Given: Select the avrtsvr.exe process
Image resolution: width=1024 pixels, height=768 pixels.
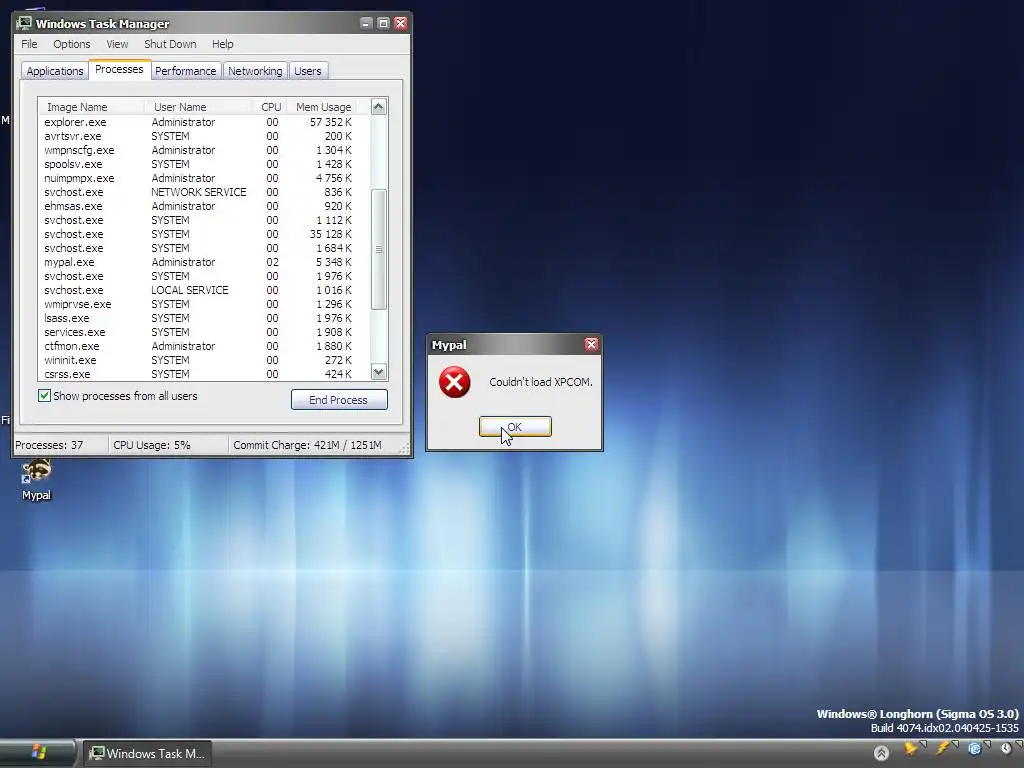Looking at the screenshot, I should point(204,136).
